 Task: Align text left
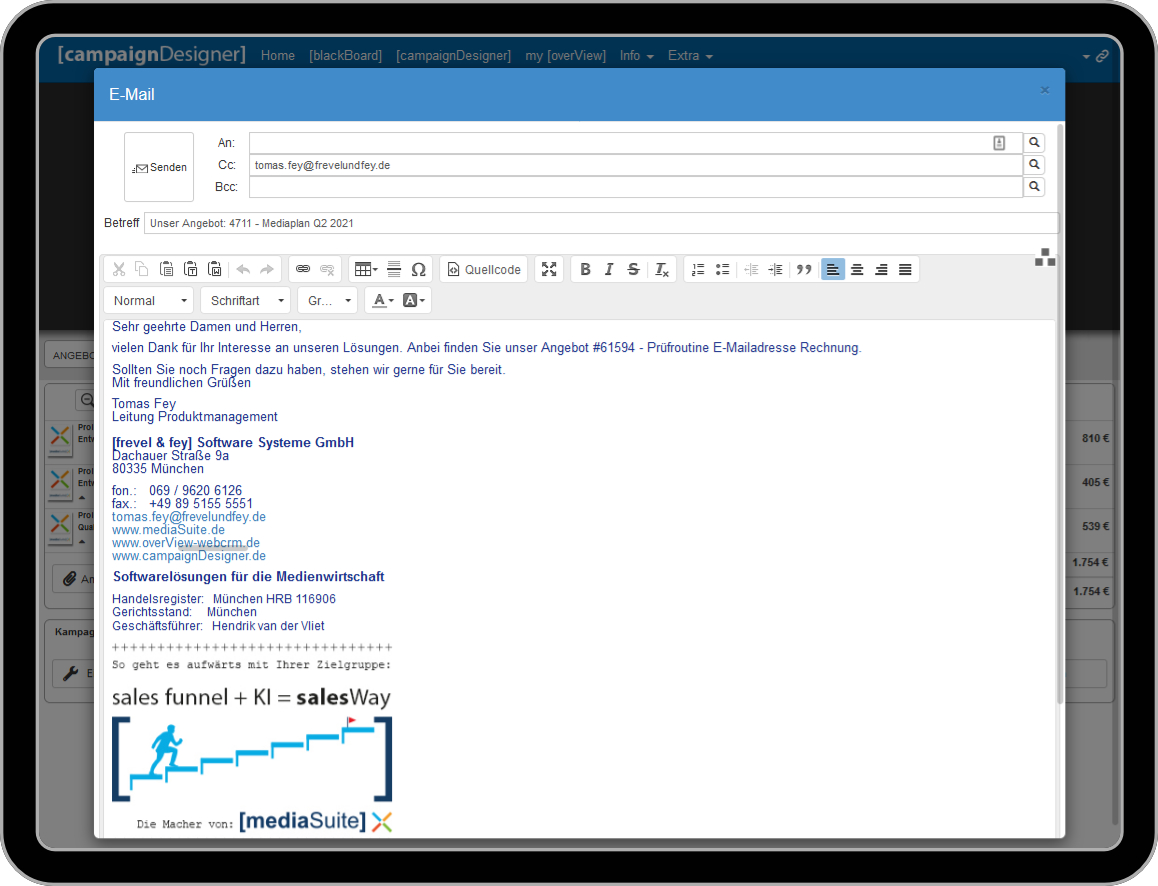click(832, 269)
